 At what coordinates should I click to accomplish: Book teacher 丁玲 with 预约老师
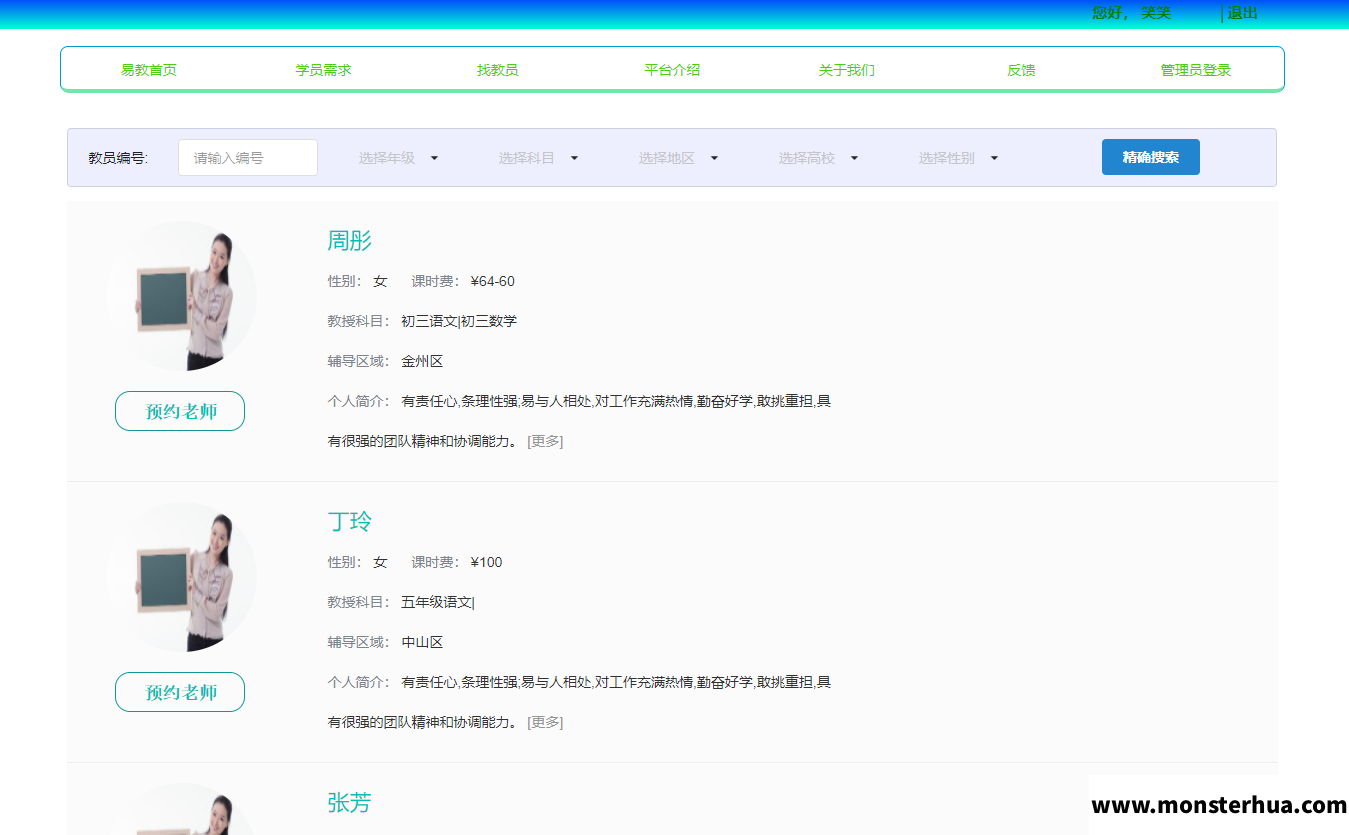[180, 692]
